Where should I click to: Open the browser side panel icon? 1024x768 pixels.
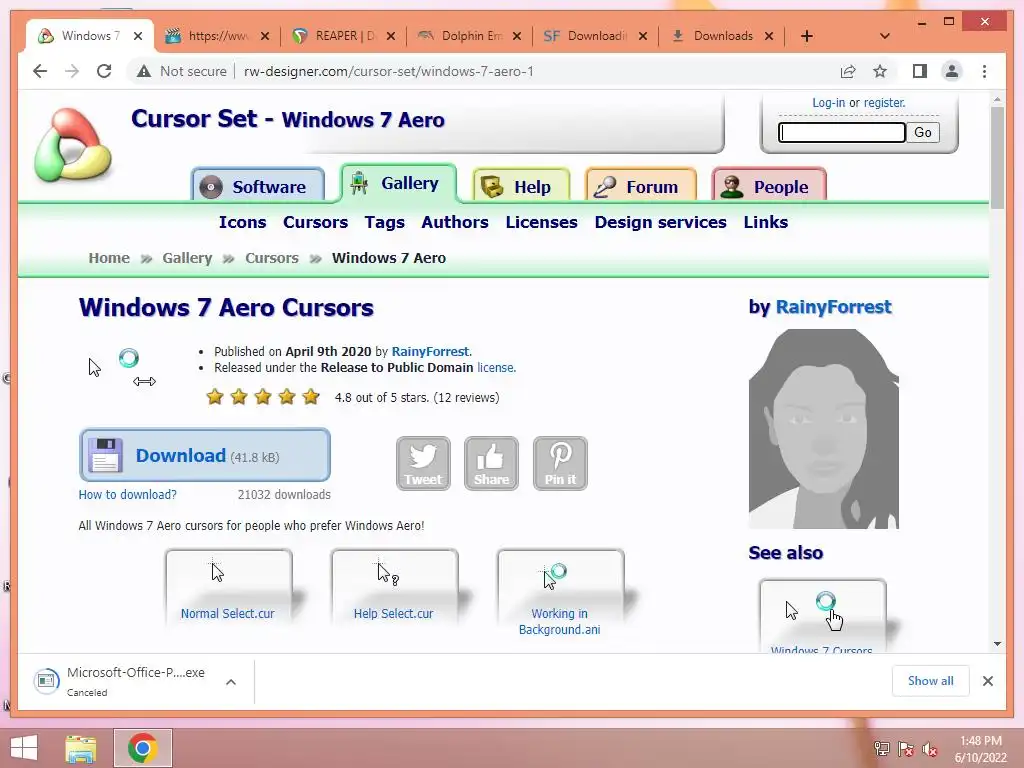coord(920,71)
